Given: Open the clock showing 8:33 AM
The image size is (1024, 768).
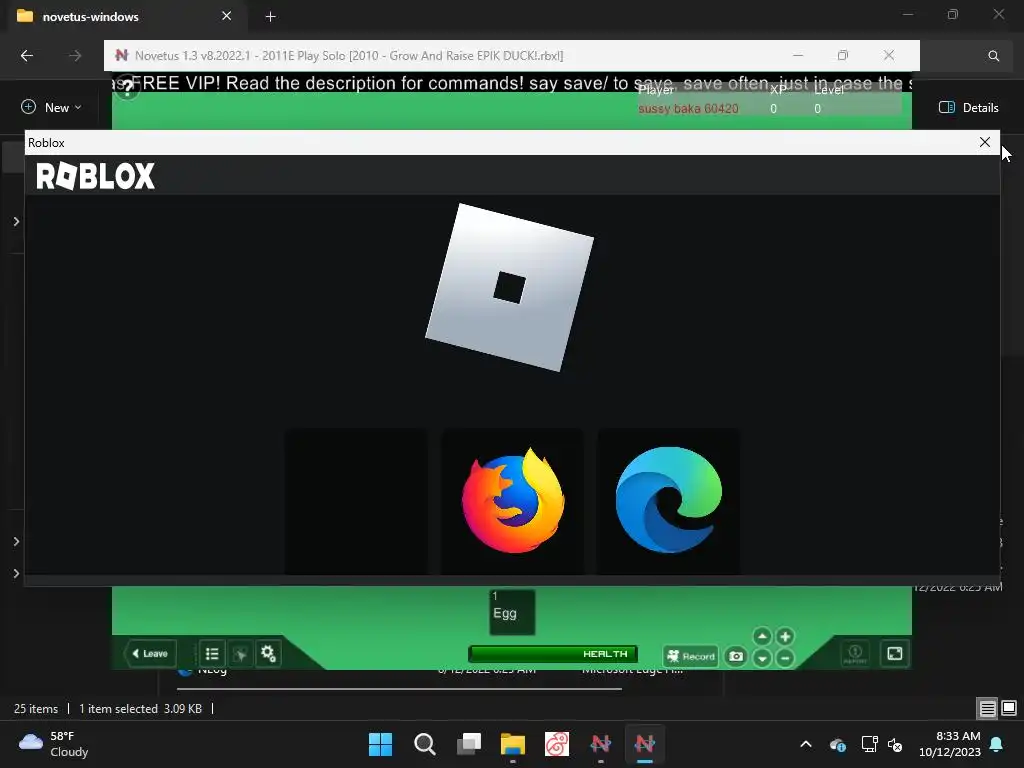Looking at the screenshot, I should coord(950,744).
